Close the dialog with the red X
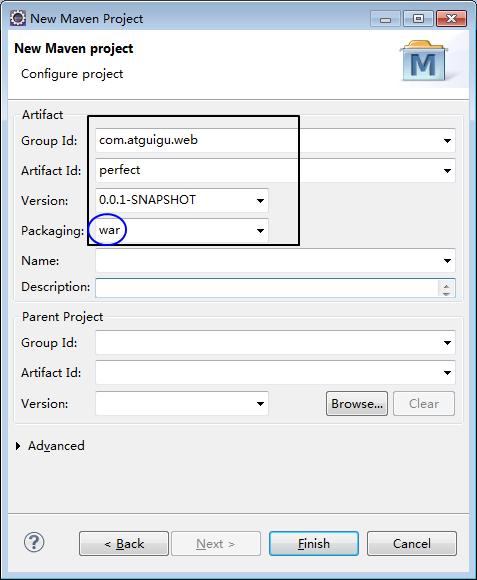Image resolution: width=477 pixels, height=580 pixels. 451,18
